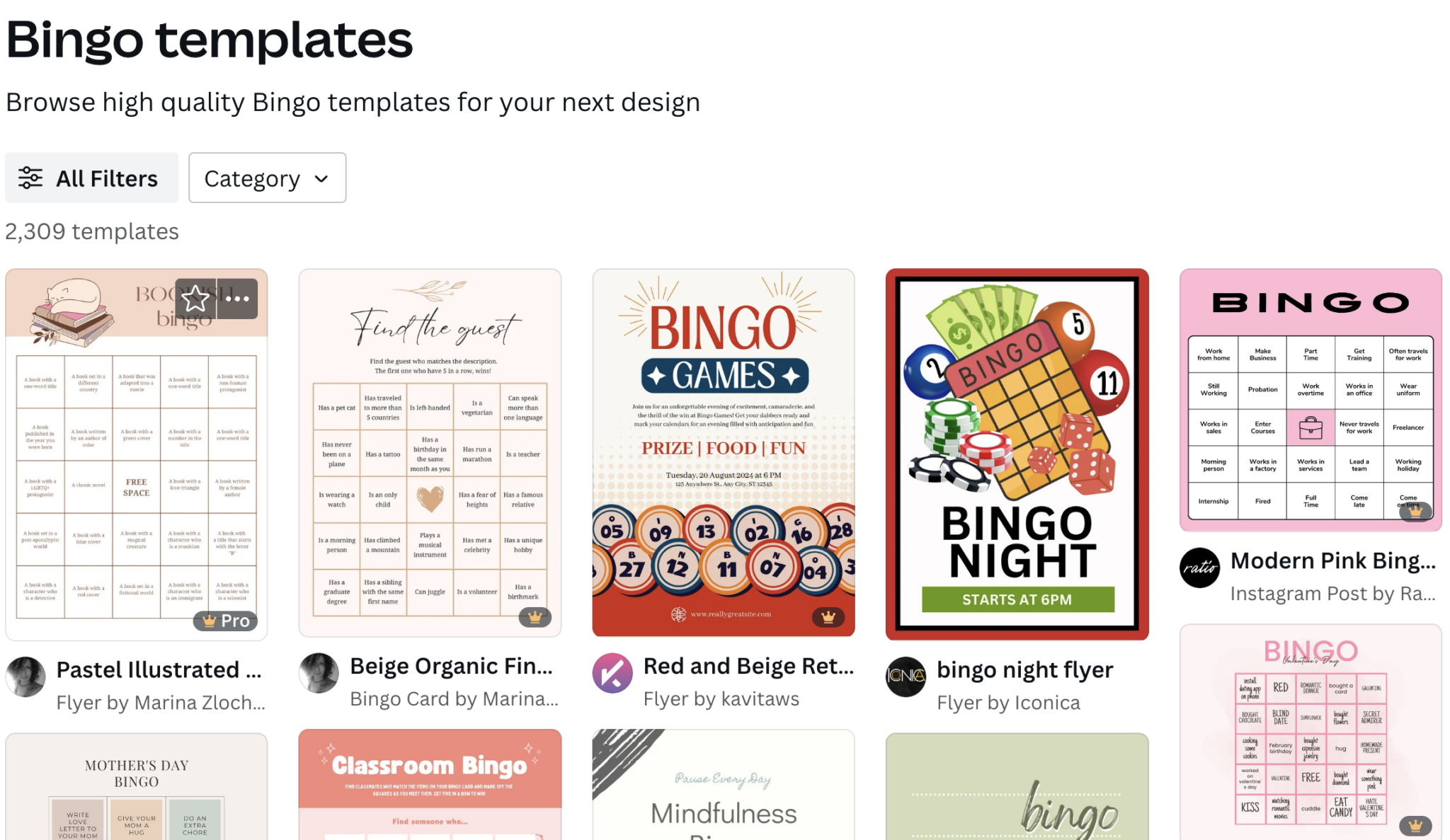Screen dimensions: 1450x840
Task: Open the Beige Organic Find title link
Action: 451,666
